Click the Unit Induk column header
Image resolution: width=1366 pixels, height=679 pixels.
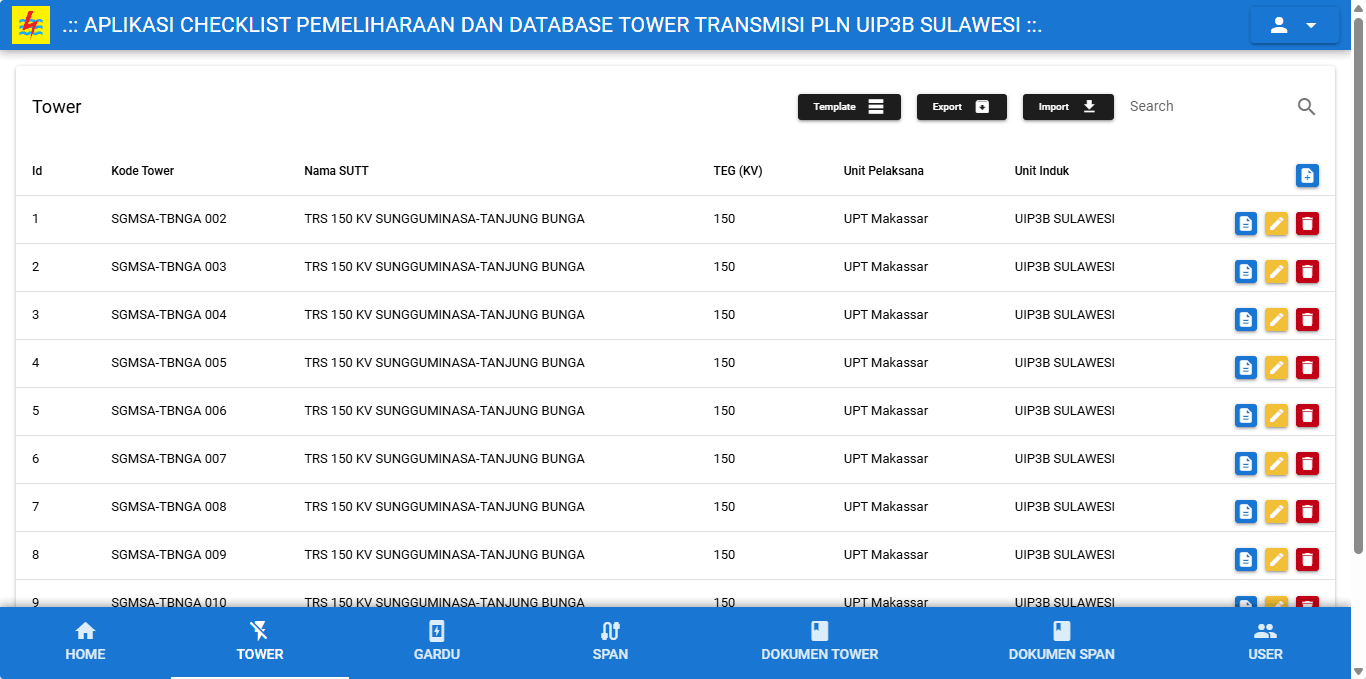pyautogui.click(x=1042, y=171)
